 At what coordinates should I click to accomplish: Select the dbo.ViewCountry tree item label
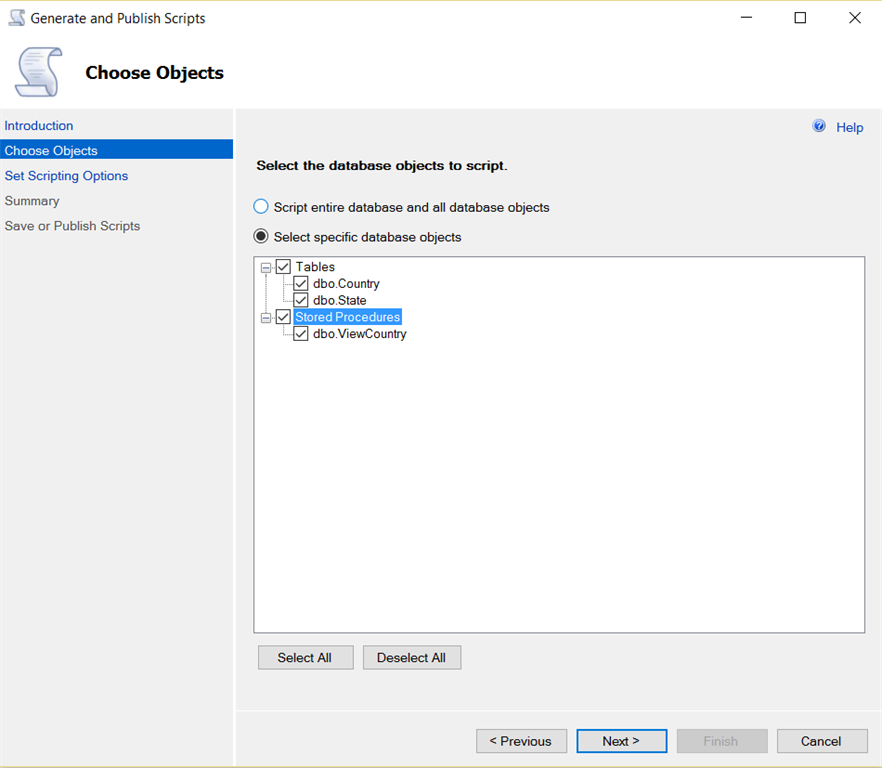click(359, 334)
